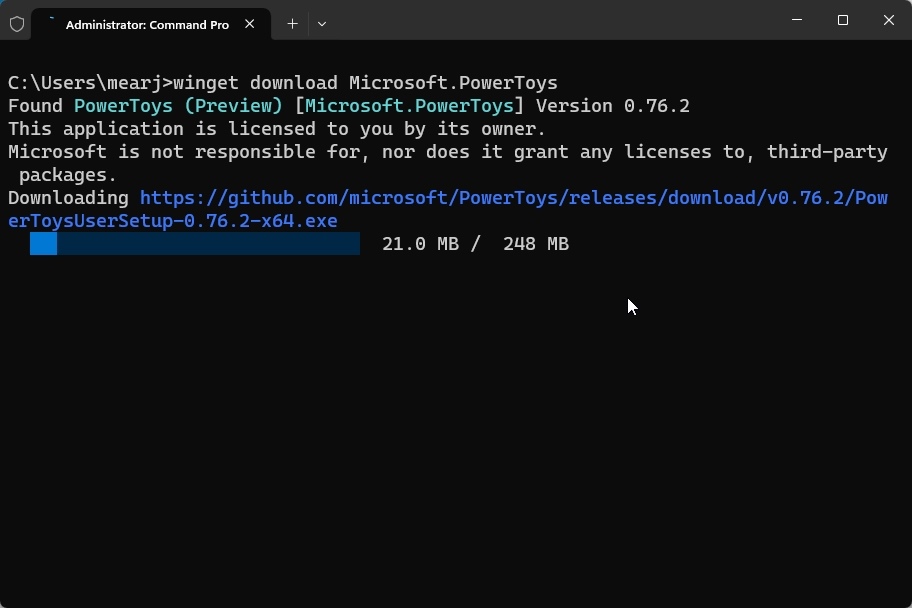The height and width of the screenshot is (608, 912).
Task: Click the shield icon in the title bar
Action: tap(16, 23)
